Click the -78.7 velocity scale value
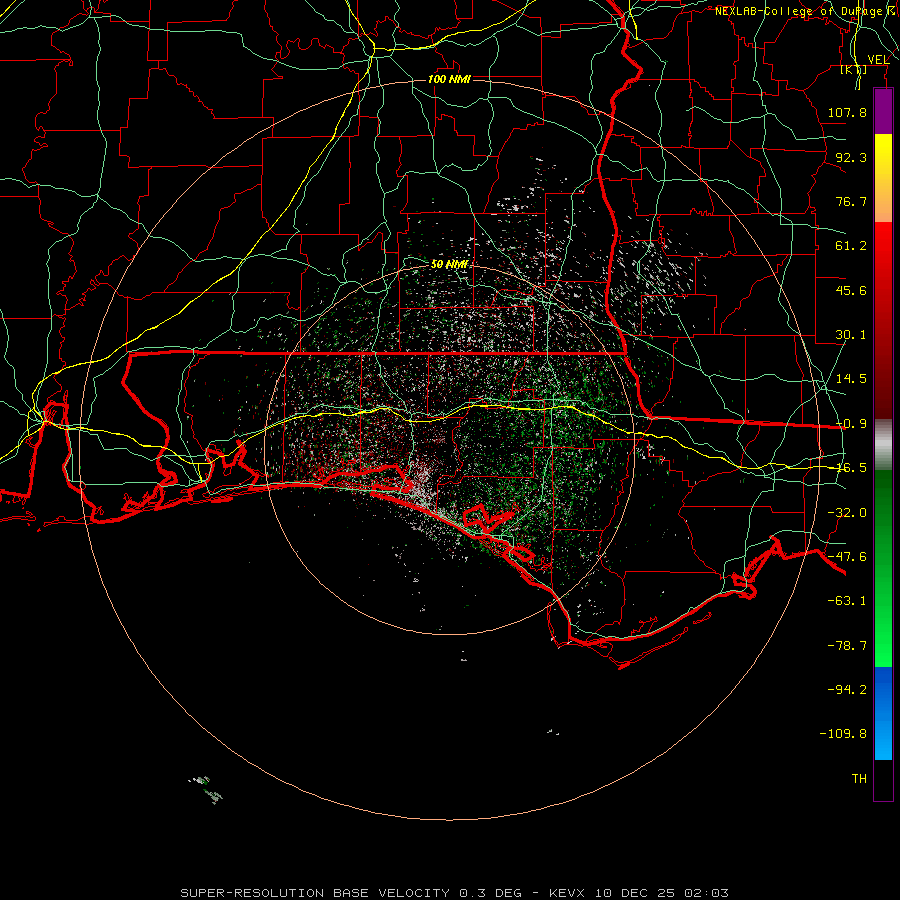900x900 pixels. [847, 646]
